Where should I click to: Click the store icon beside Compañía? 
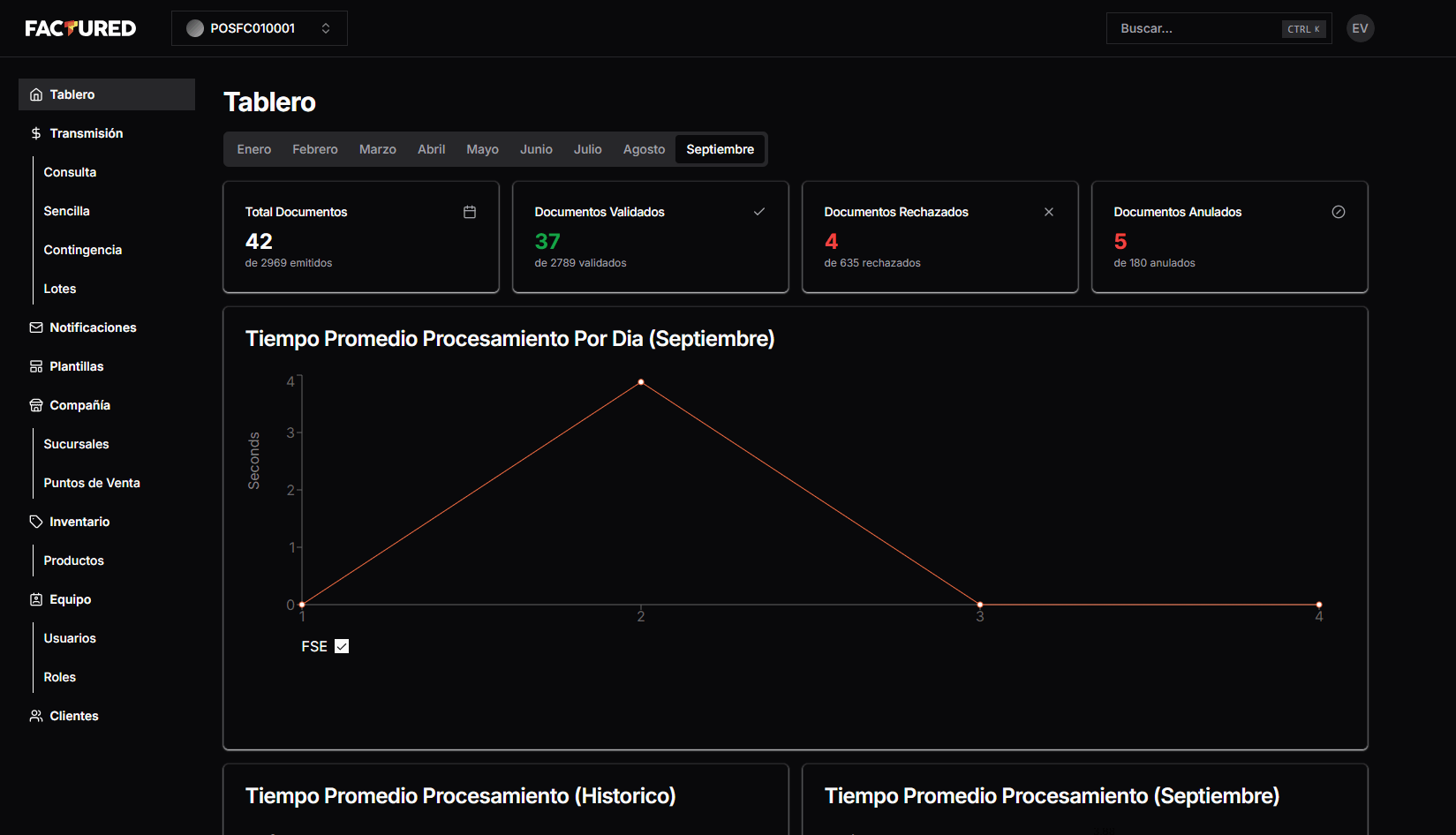tap(36, 405)
